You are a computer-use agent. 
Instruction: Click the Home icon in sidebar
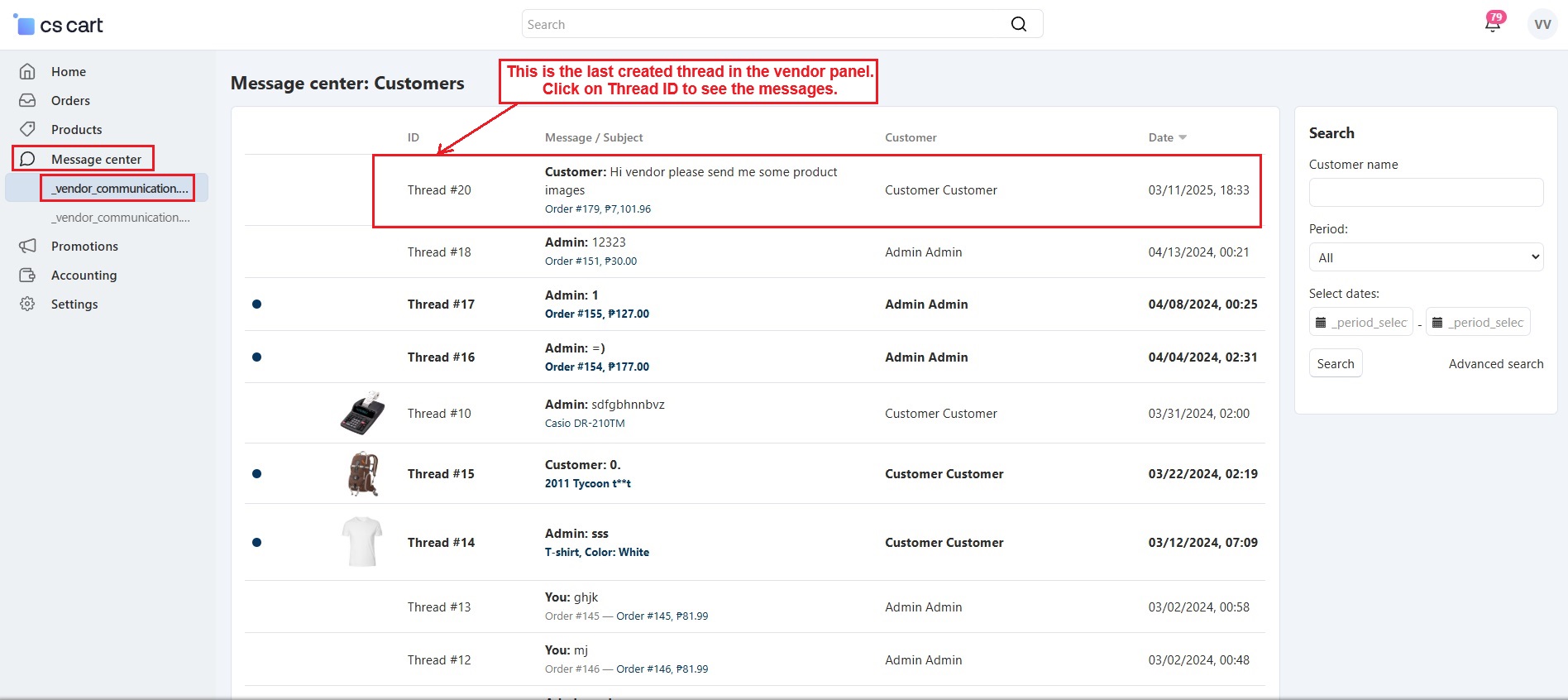(x=27, y=71)
